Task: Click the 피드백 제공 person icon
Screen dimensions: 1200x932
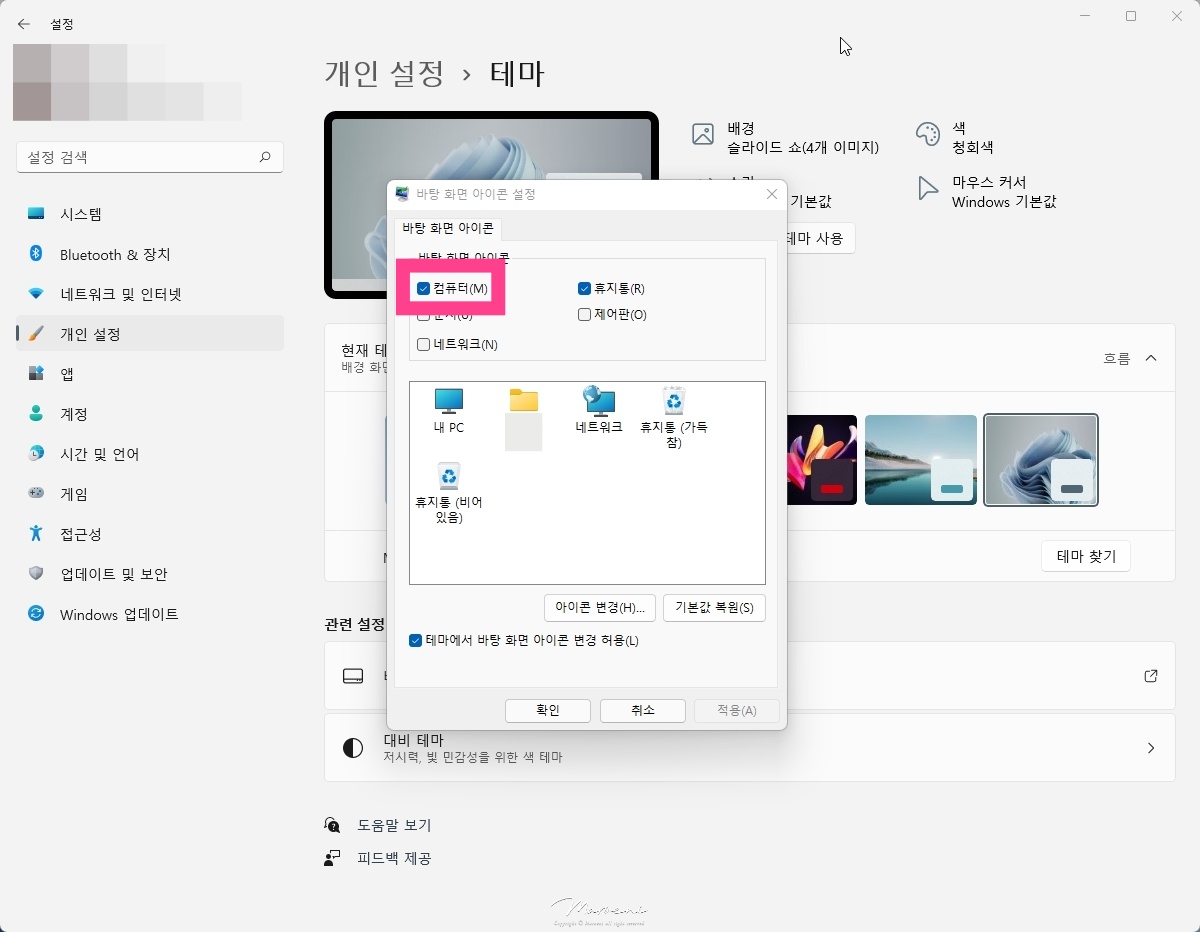Action: (333, 858)
